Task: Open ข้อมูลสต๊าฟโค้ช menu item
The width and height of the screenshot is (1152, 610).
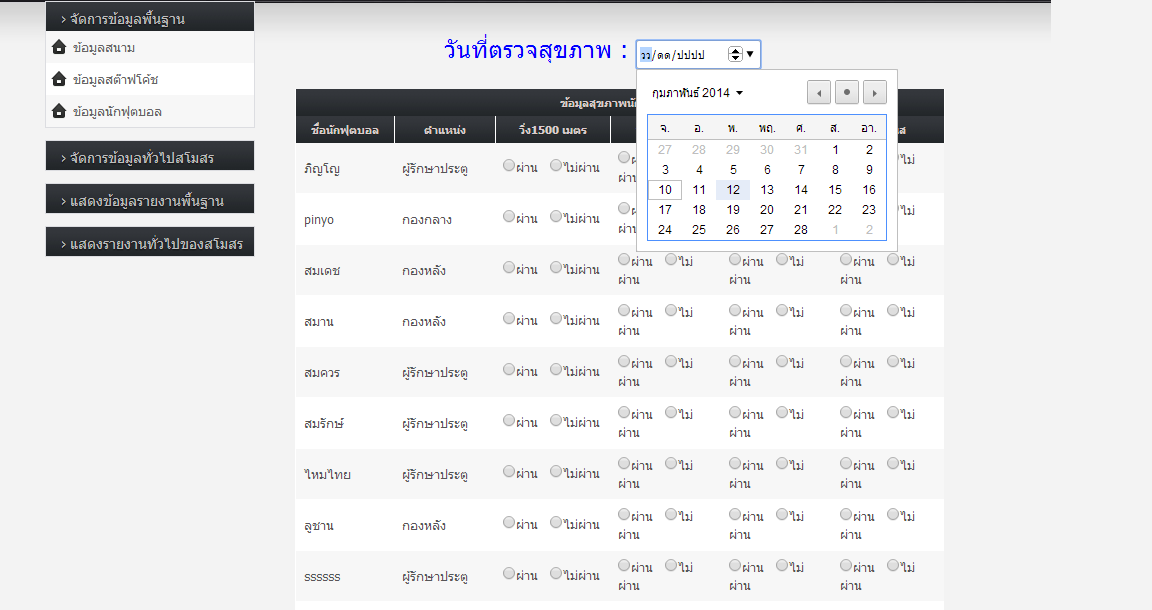Action: [x=115, y=79]
